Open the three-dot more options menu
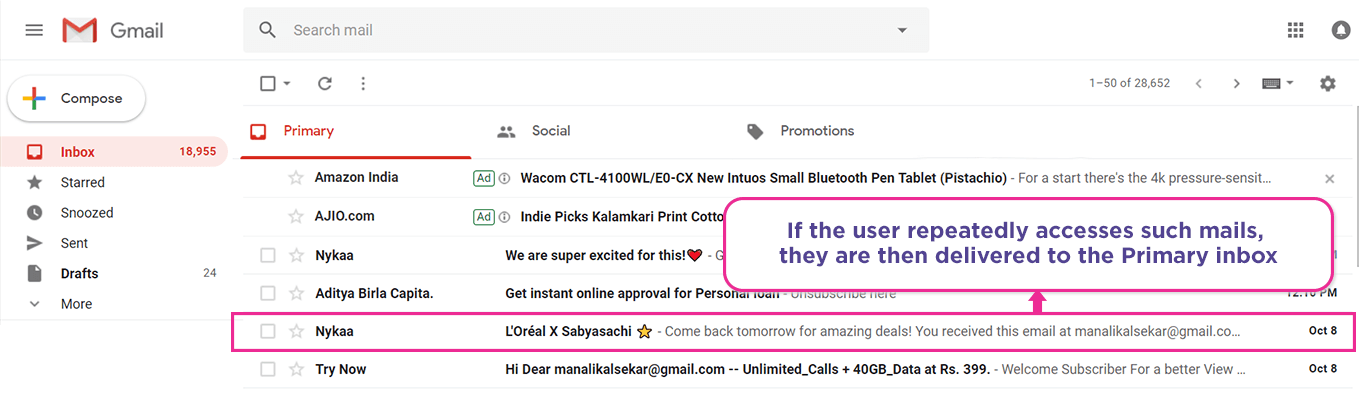1359x395 pixels. (x=363, y=84)
